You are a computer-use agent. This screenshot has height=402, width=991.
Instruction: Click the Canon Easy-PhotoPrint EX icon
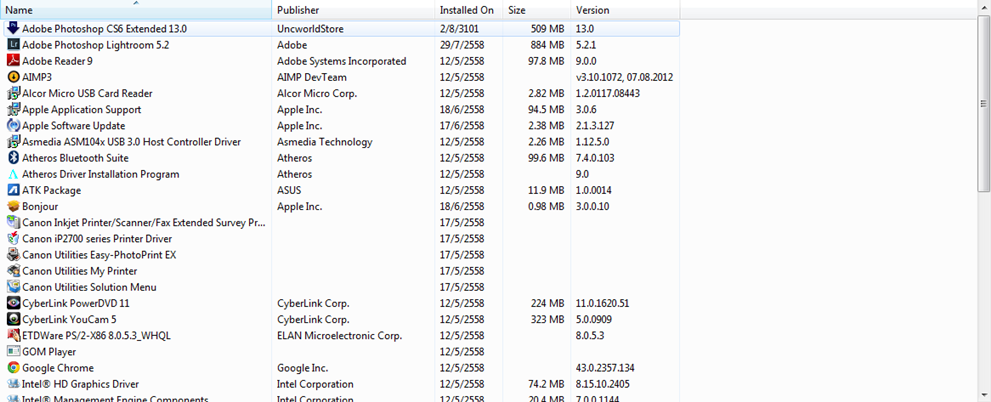click(13, 255)
